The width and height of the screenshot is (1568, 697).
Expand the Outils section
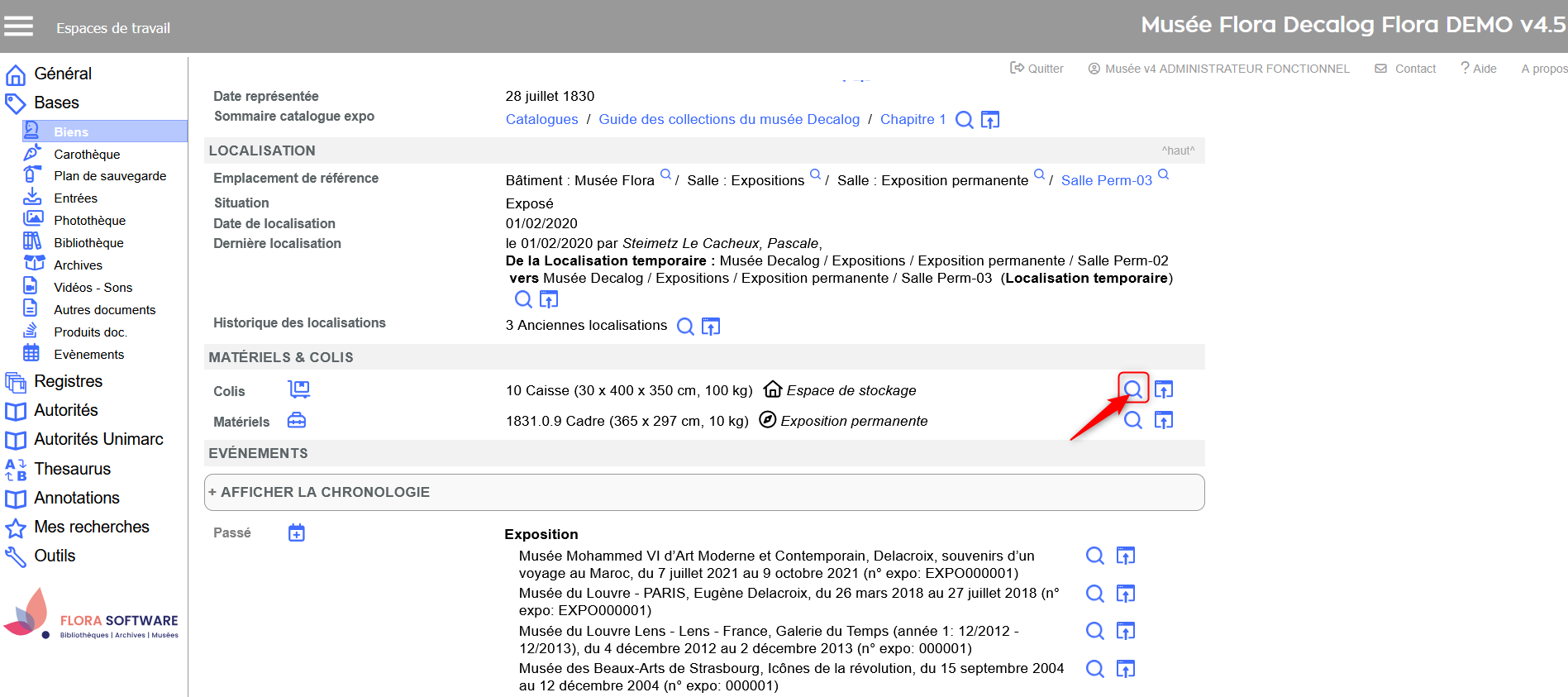(55, 556)
